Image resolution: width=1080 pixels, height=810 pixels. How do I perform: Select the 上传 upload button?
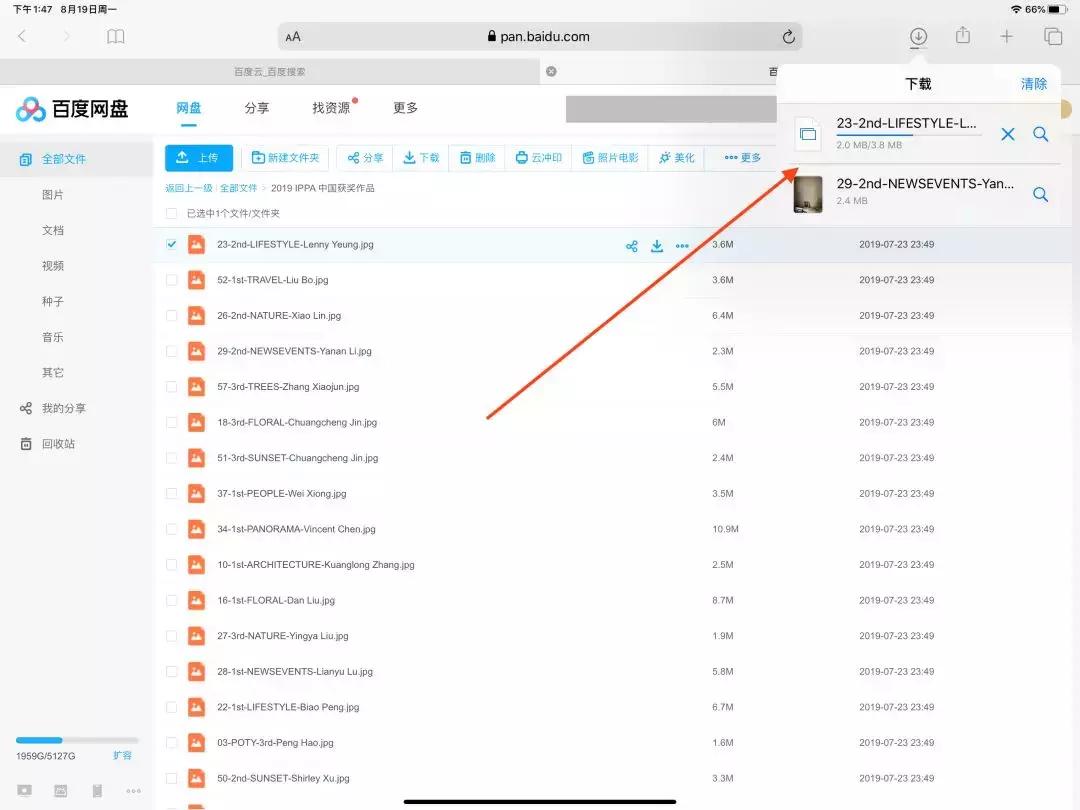click(x=198, y=157)
